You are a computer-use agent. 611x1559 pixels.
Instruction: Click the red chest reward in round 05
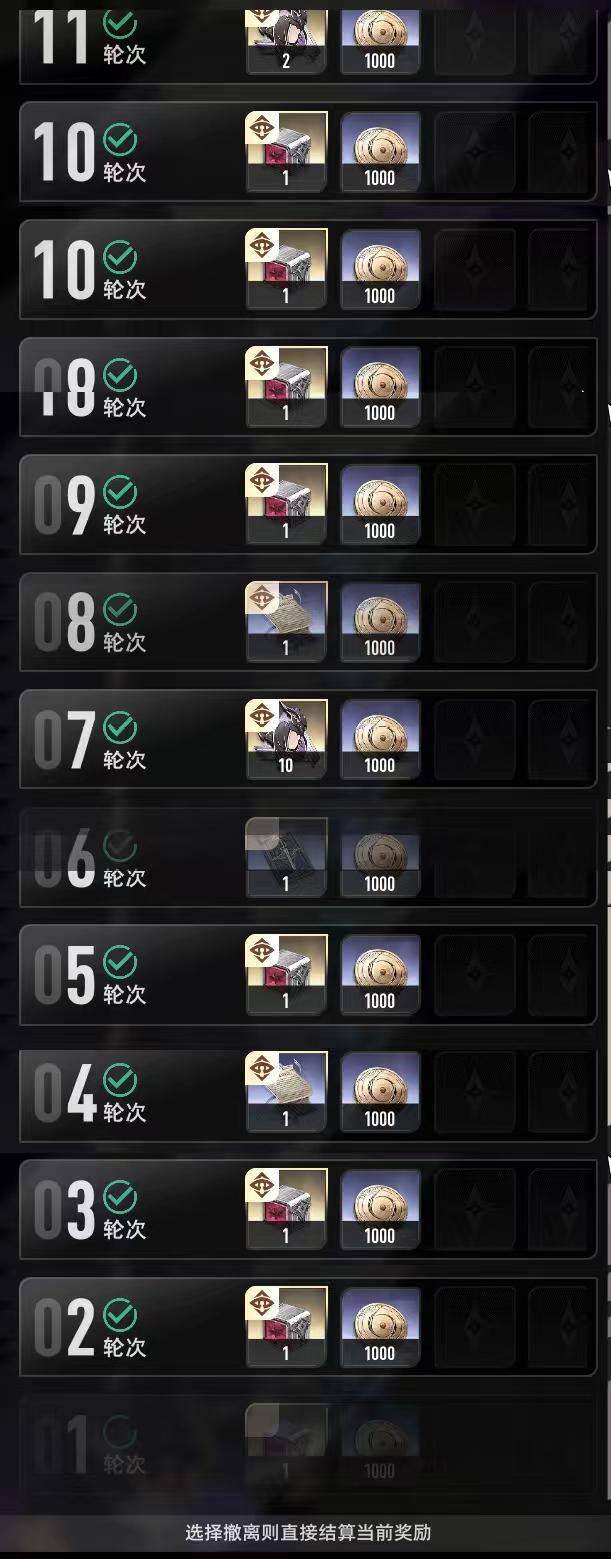(x=286, y=974)
